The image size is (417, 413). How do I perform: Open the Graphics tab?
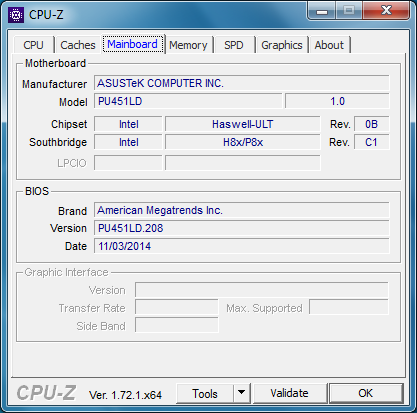click(x=282, y=45)
